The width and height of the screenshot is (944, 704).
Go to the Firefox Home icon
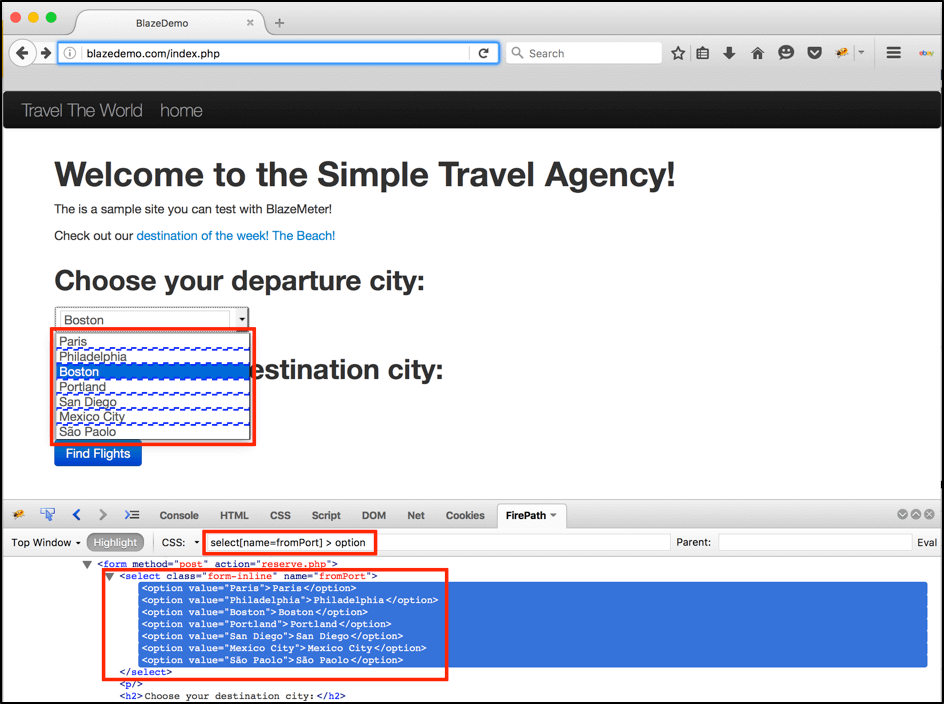coord(757,53)
